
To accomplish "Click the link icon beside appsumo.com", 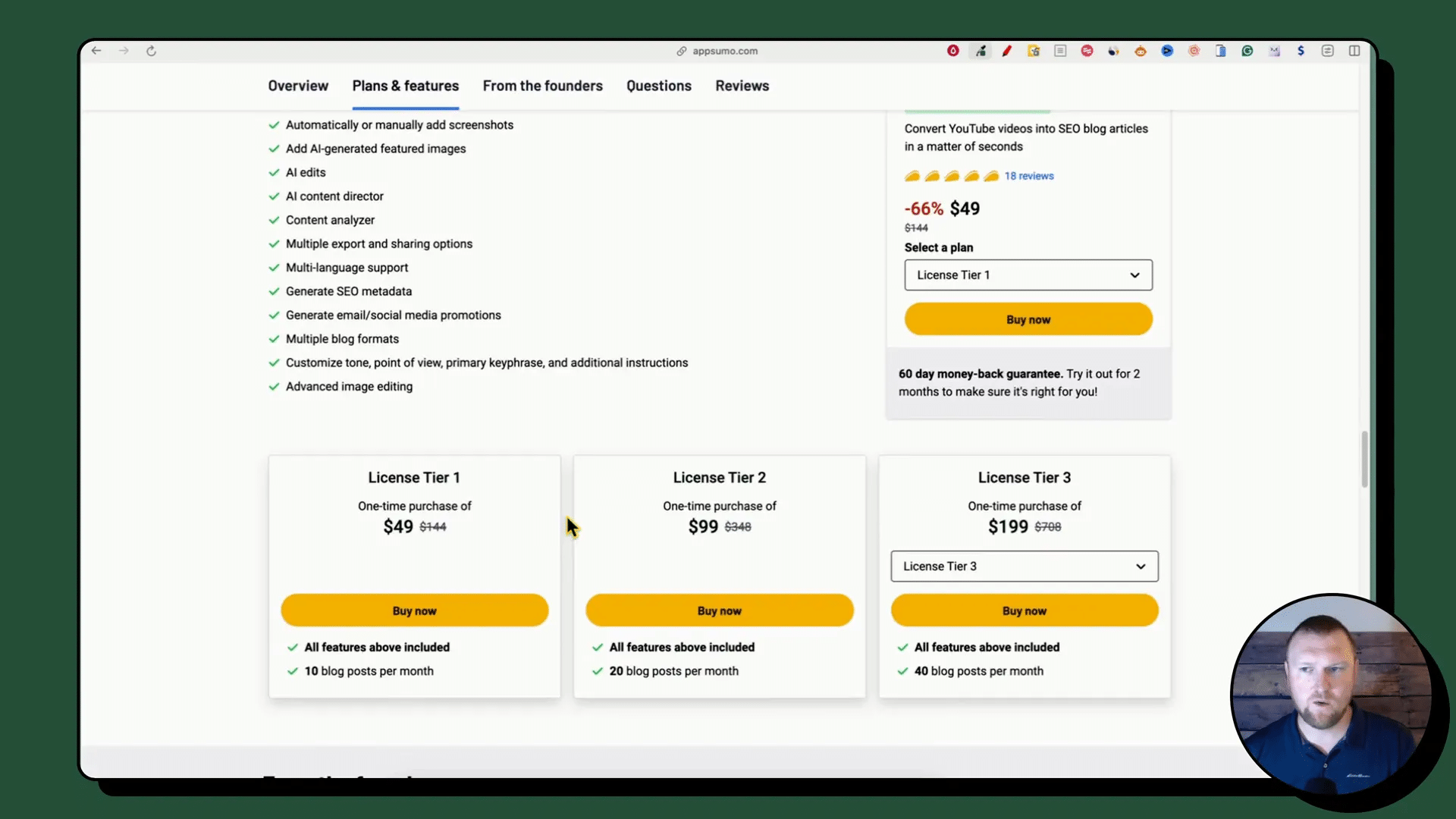I will pos(682,51).
